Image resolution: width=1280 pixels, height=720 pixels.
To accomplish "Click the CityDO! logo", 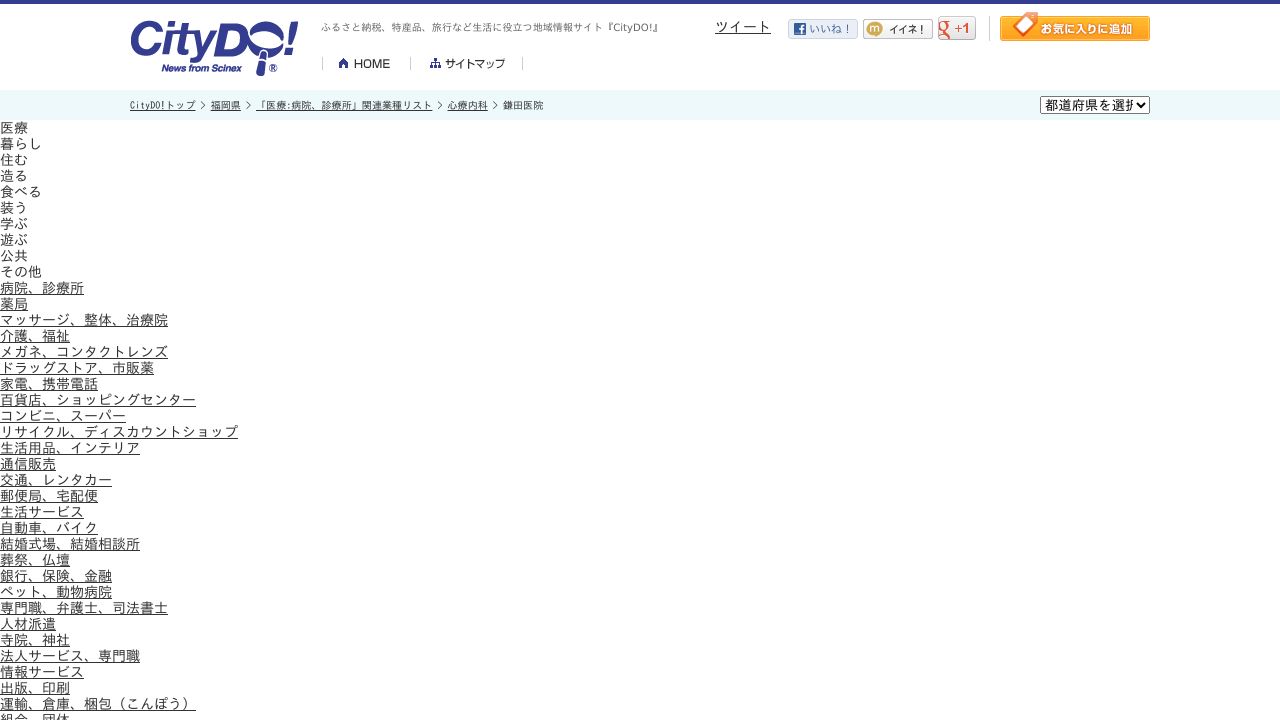I will (x=213, y=47).
